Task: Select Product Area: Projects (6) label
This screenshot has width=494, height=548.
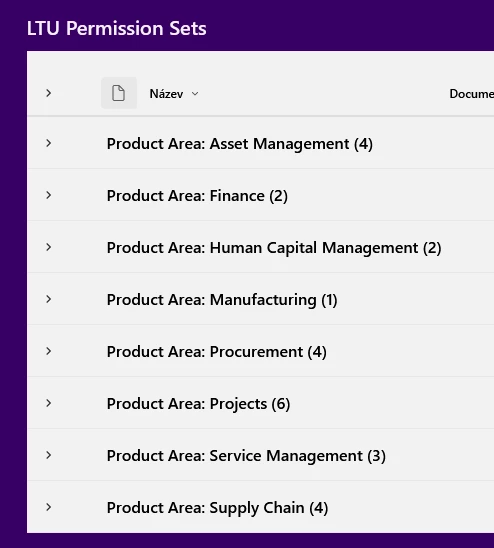Action: pos(198,404)
